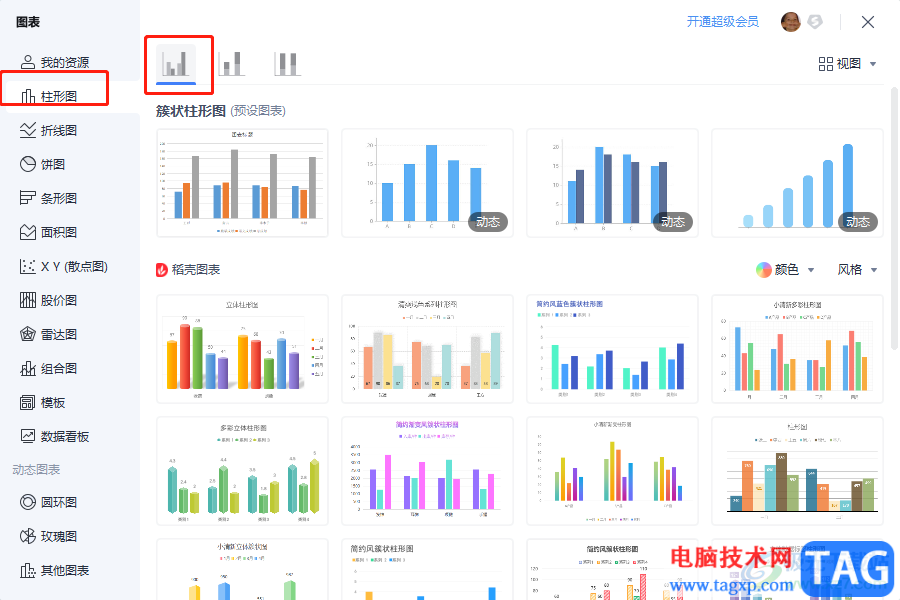Pick the two-series blue dynamic column chart

click(x=612, y=183)
